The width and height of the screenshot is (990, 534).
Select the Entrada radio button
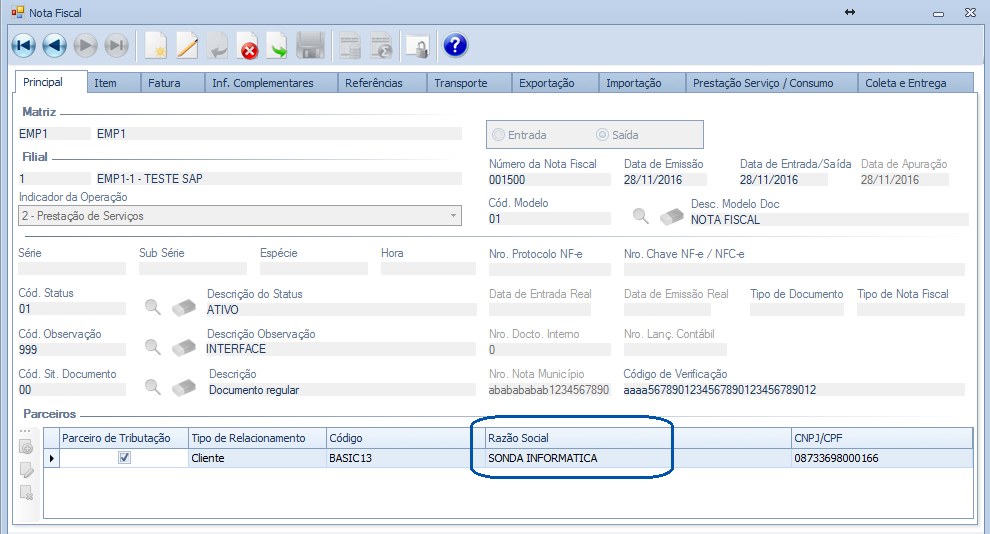coord(499,135)
